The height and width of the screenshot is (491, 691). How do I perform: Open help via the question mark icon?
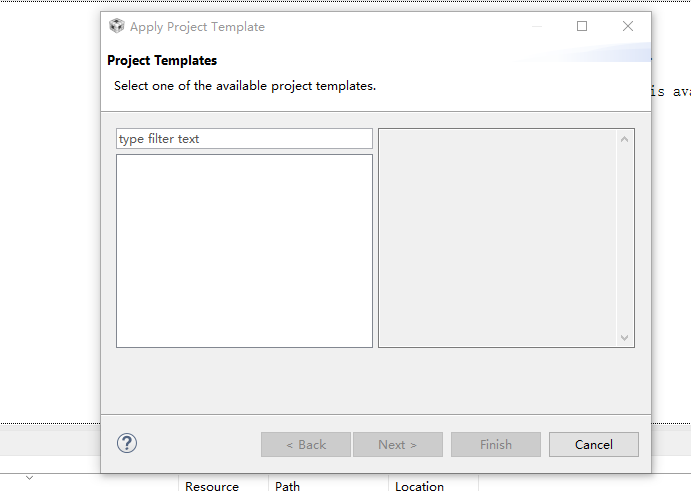pos(127,444)
